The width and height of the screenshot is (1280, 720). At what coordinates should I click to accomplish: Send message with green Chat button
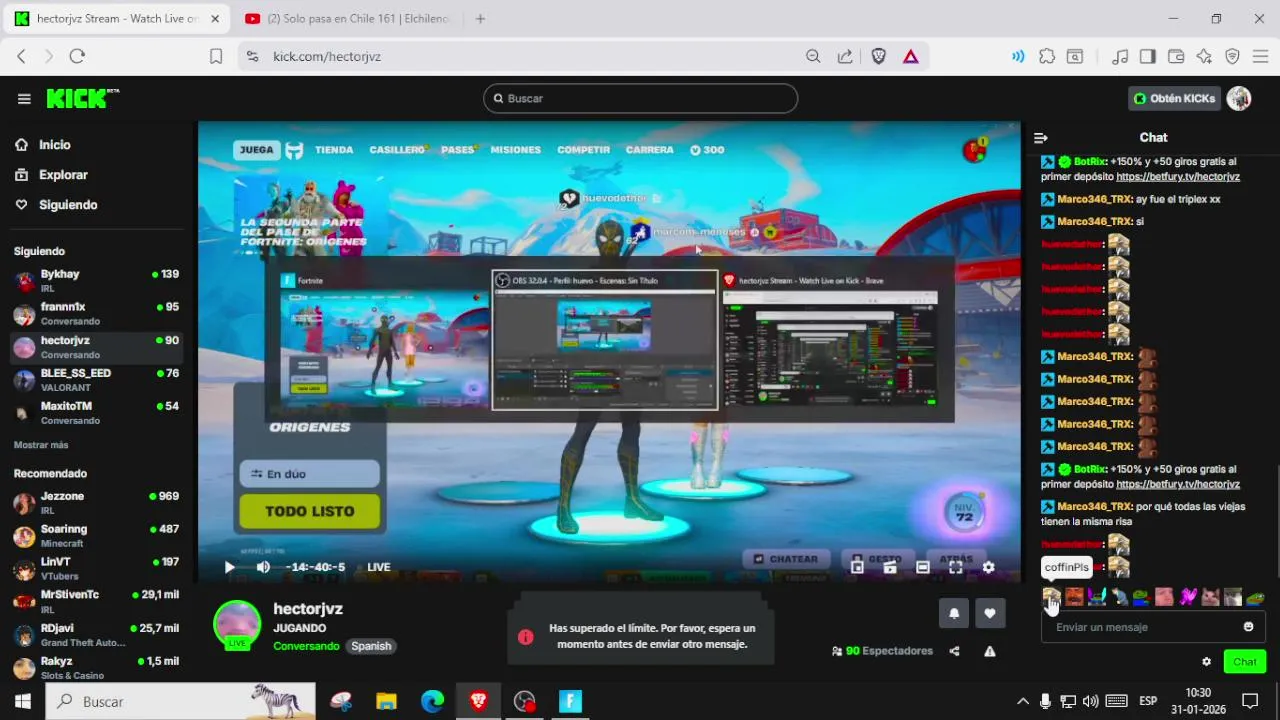click(x=1245, y=662)
